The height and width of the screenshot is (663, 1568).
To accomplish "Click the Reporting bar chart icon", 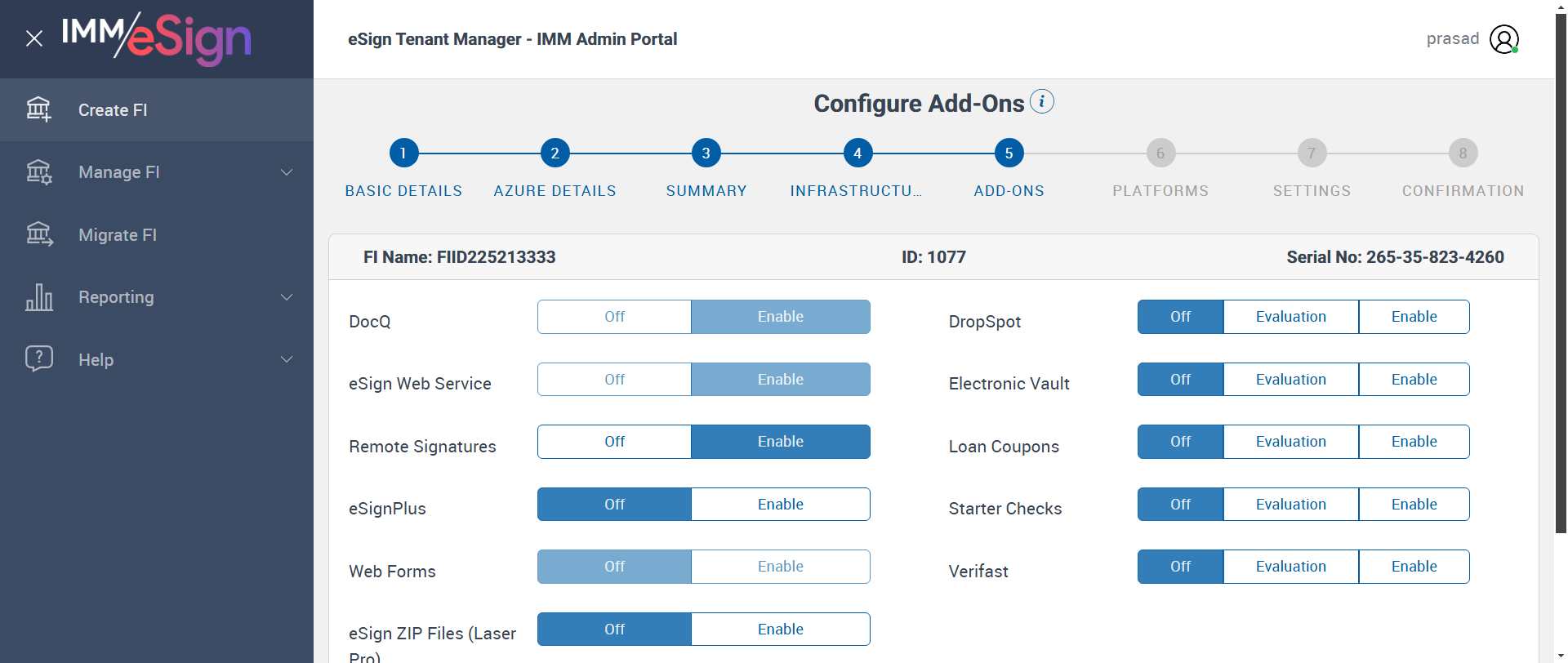I will pos(38,297).
